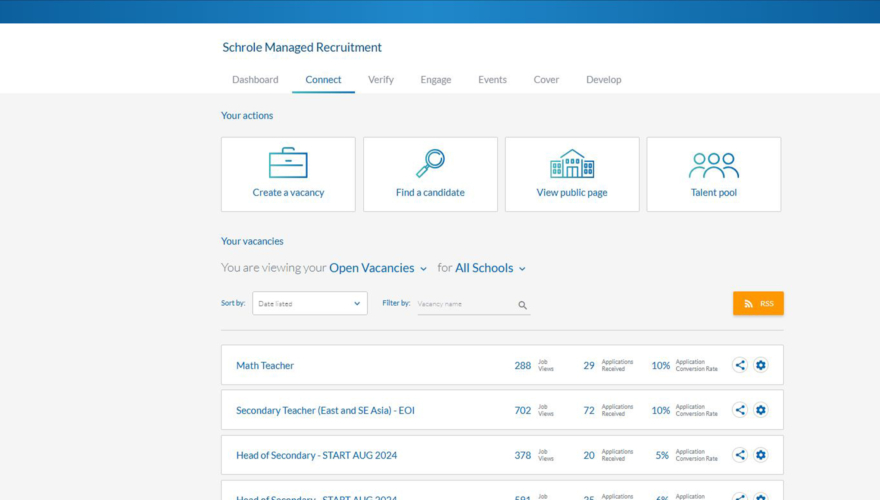Click the magnifying glass Find a candidate icon
The height and width of the screenshot is (500, 880).
(x=430, y=163)
